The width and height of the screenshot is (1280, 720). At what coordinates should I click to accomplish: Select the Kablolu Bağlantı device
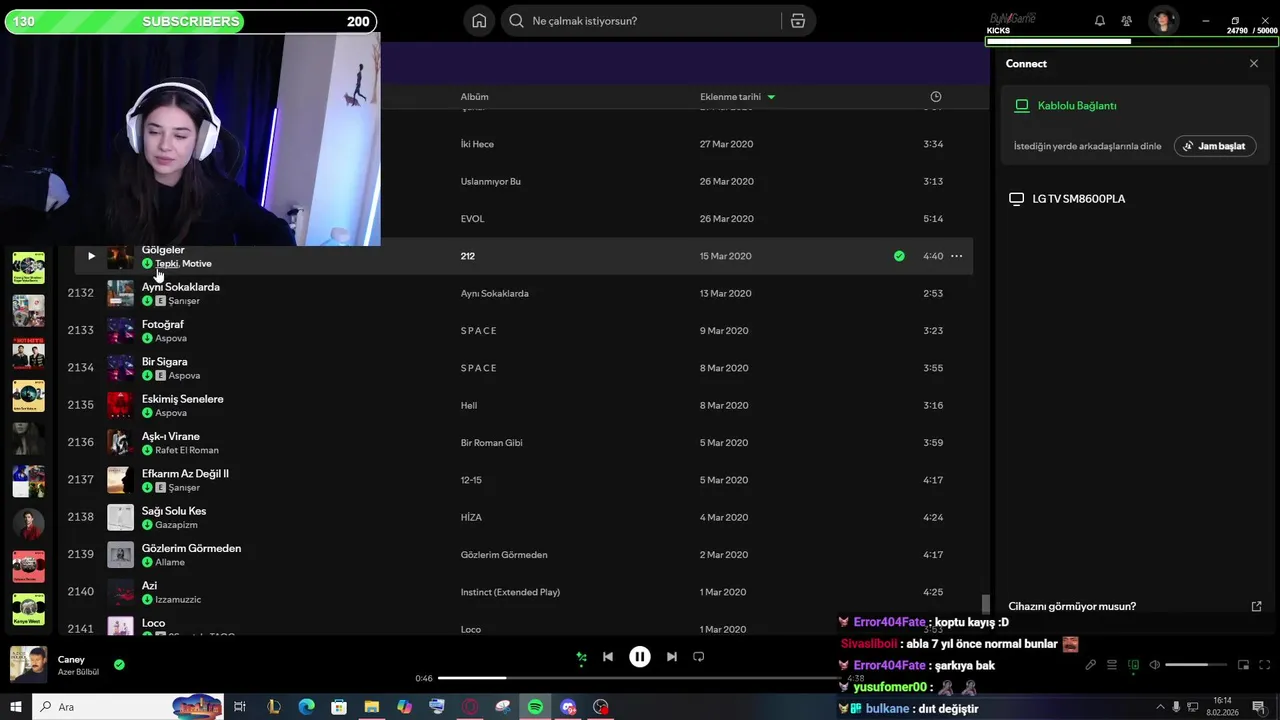(1066, 105)
